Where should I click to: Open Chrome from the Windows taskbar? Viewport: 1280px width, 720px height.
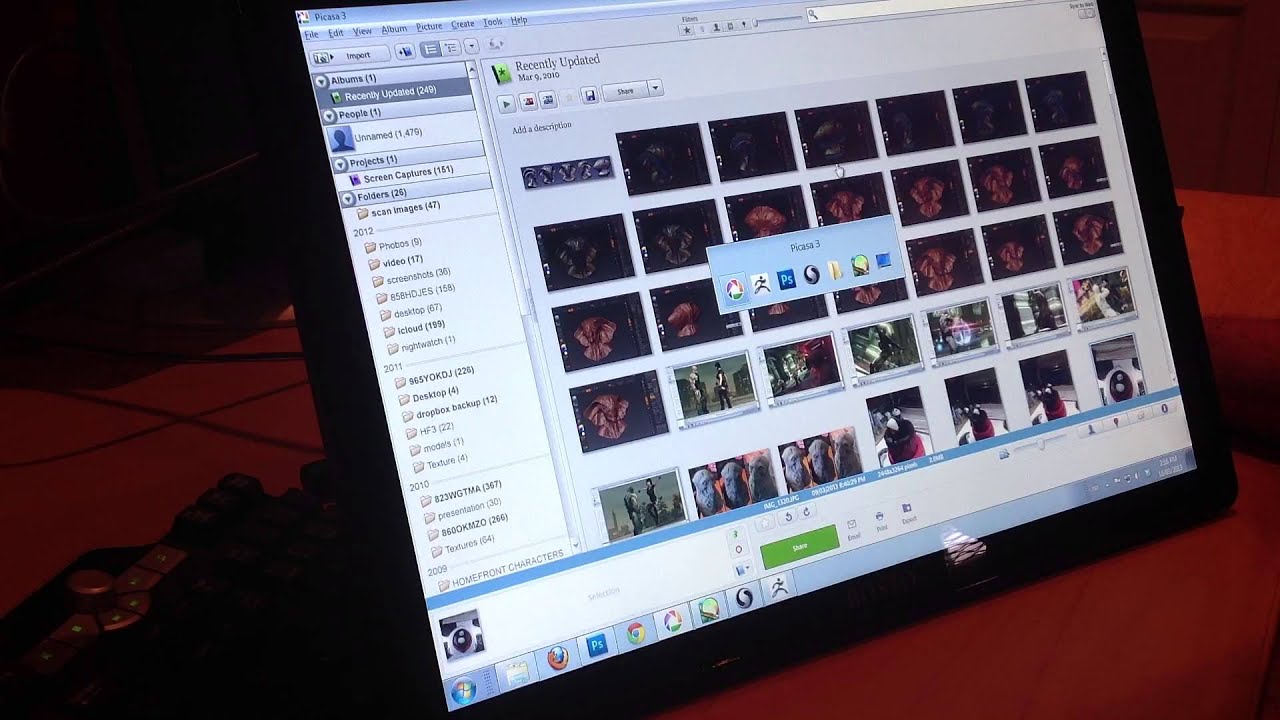[x=635, y=633]
